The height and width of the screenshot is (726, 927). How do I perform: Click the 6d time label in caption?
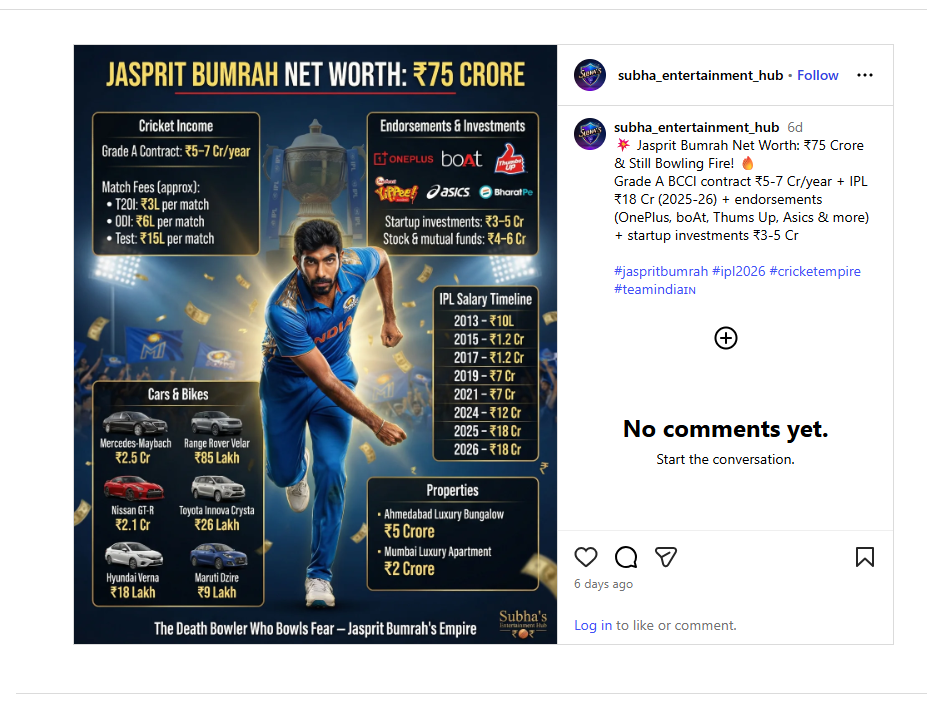click(795, 127)
